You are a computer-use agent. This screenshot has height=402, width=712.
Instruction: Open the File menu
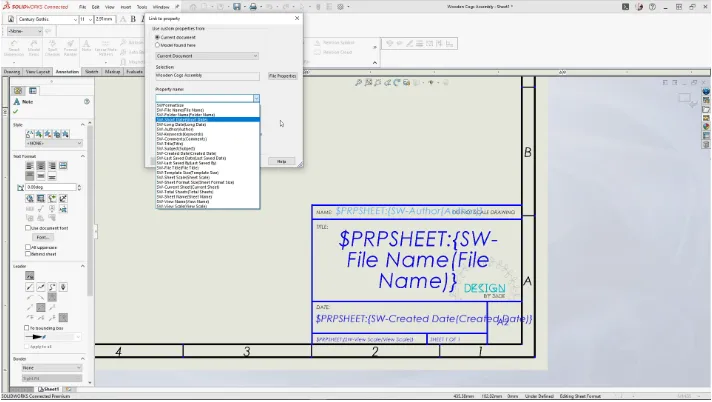82,7
